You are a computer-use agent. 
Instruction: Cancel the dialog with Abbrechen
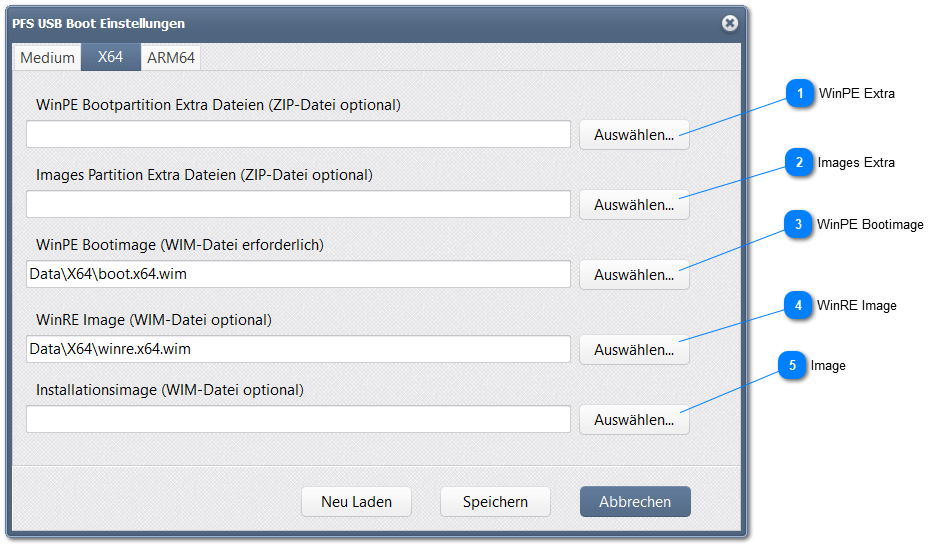pyautogui.click(x=635, y=502)
